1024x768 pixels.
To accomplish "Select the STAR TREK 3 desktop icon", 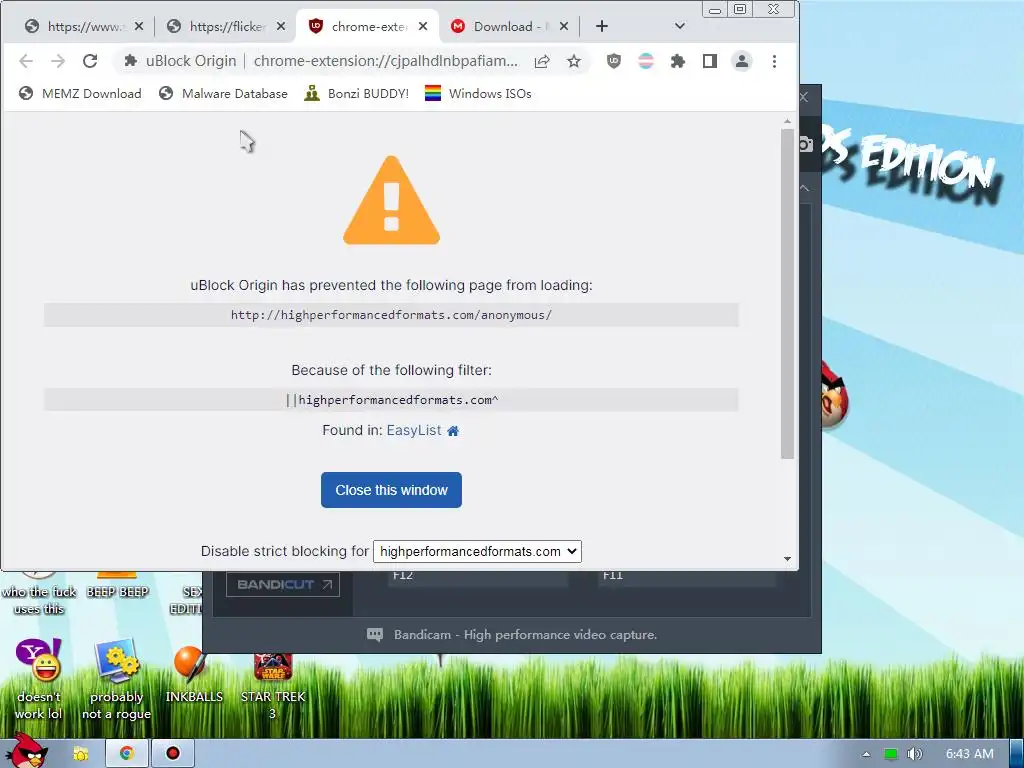I will point(272,686).
